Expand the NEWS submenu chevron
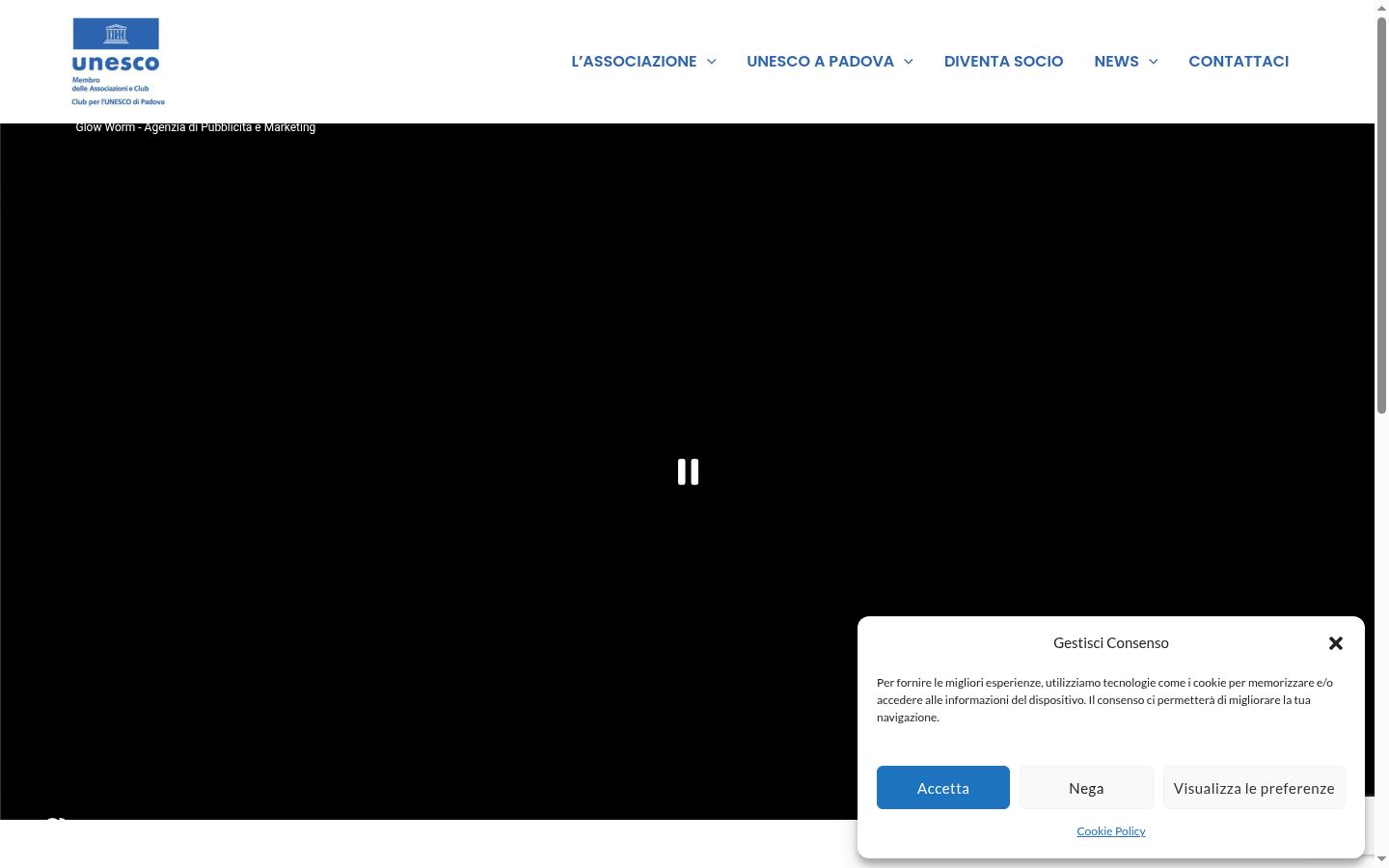The height and width of the screenshot is (868, 1389). coord(1154,62)
